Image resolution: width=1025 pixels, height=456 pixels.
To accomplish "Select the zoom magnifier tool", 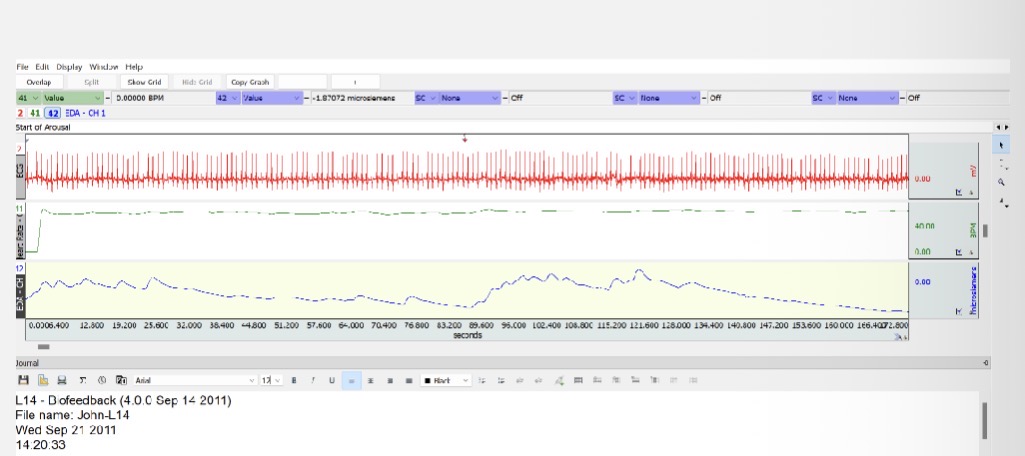I will point(1003,183).
